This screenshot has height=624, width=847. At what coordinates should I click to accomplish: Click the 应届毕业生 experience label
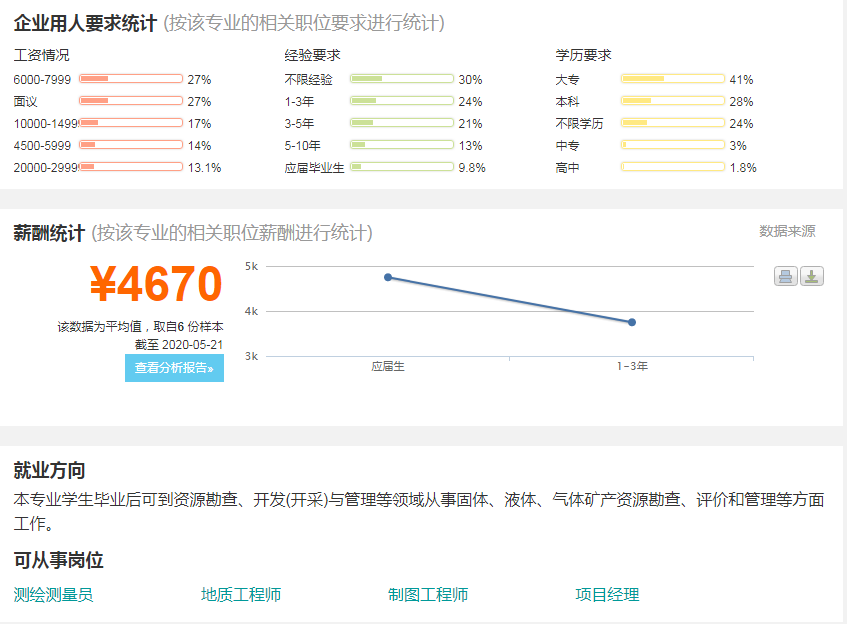tap(314, 167)
